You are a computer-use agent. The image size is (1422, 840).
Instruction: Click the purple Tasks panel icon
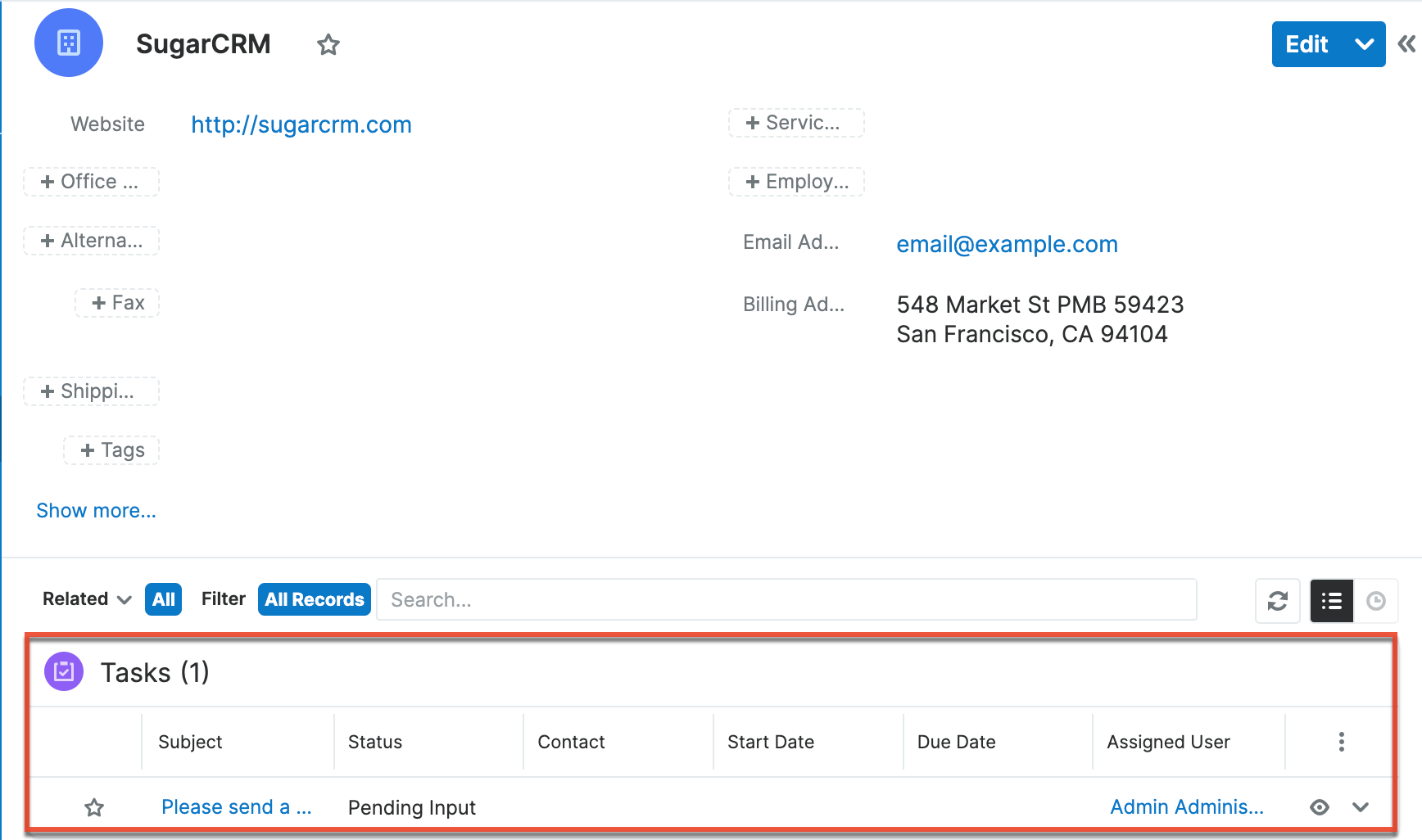(63, 671)
